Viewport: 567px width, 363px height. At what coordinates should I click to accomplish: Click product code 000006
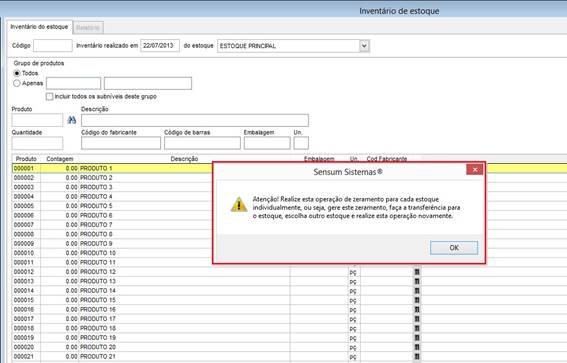click(24, 215)
